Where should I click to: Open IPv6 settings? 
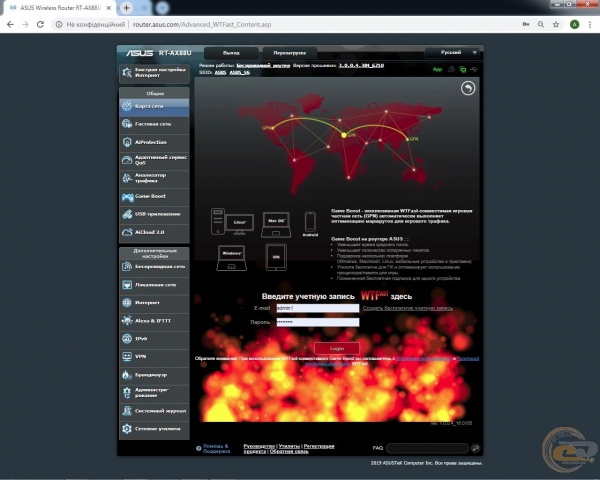(154, 339)
